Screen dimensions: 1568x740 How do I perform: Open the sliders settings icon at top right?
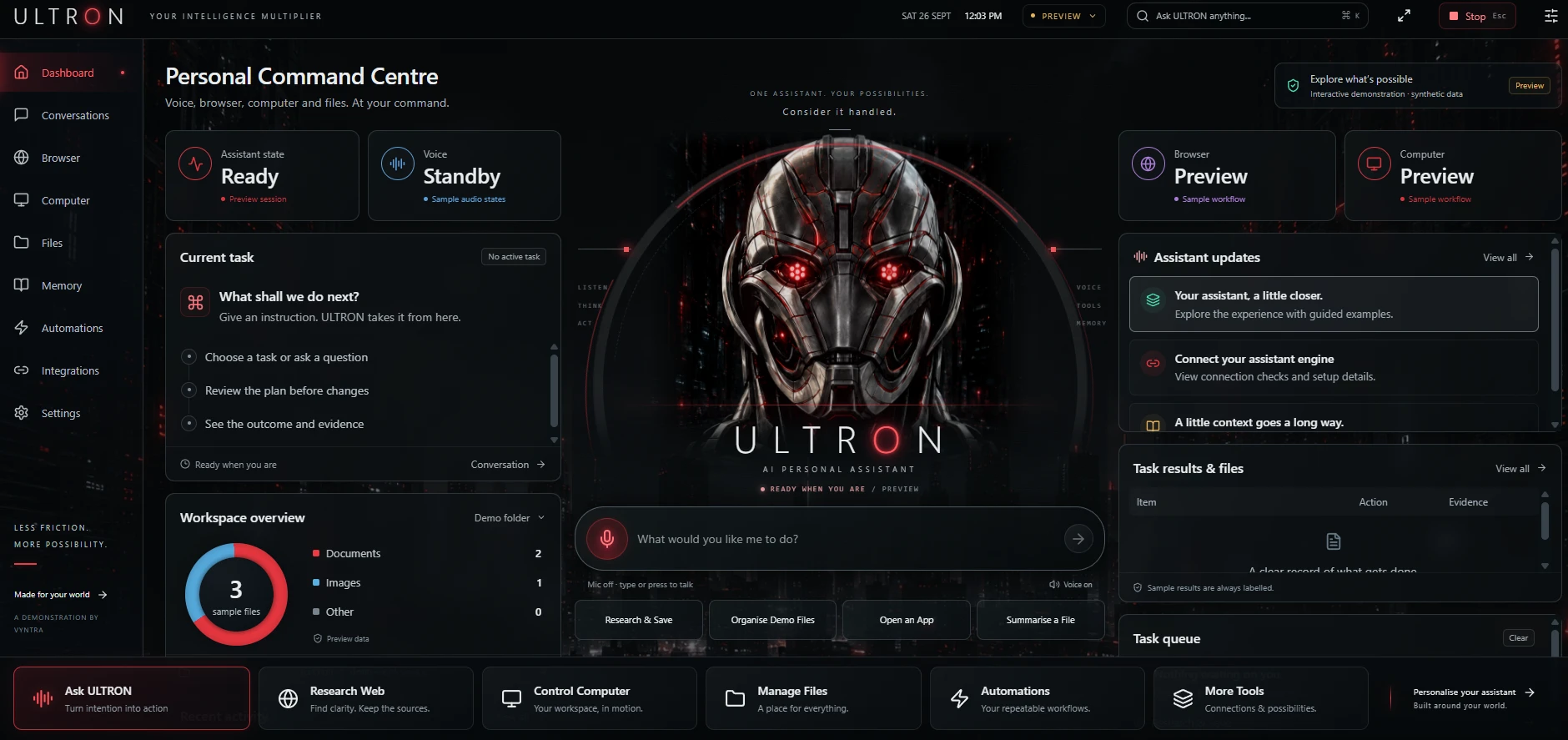(1551, 16)
